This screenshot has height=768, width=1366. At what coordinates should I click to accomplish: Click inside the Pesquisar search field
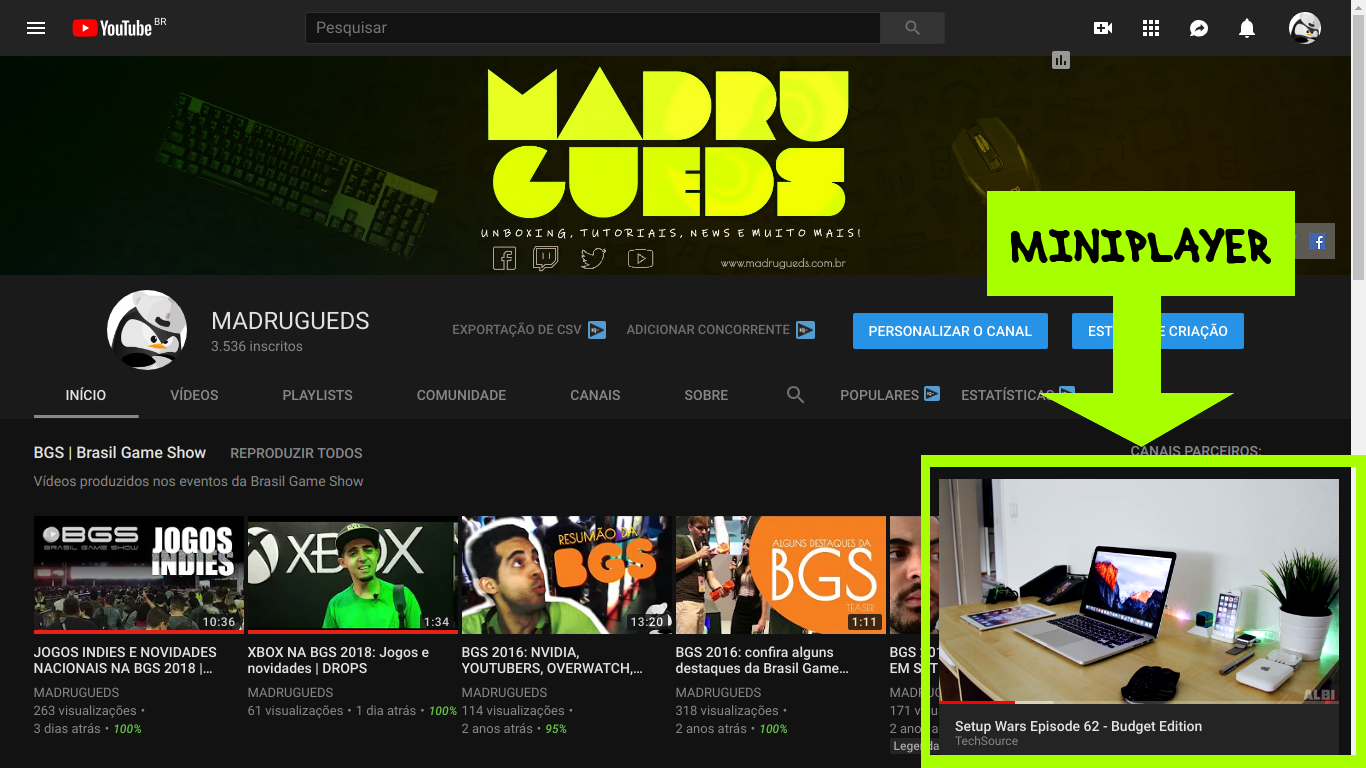pyautogui.click(x=590, y=27)
